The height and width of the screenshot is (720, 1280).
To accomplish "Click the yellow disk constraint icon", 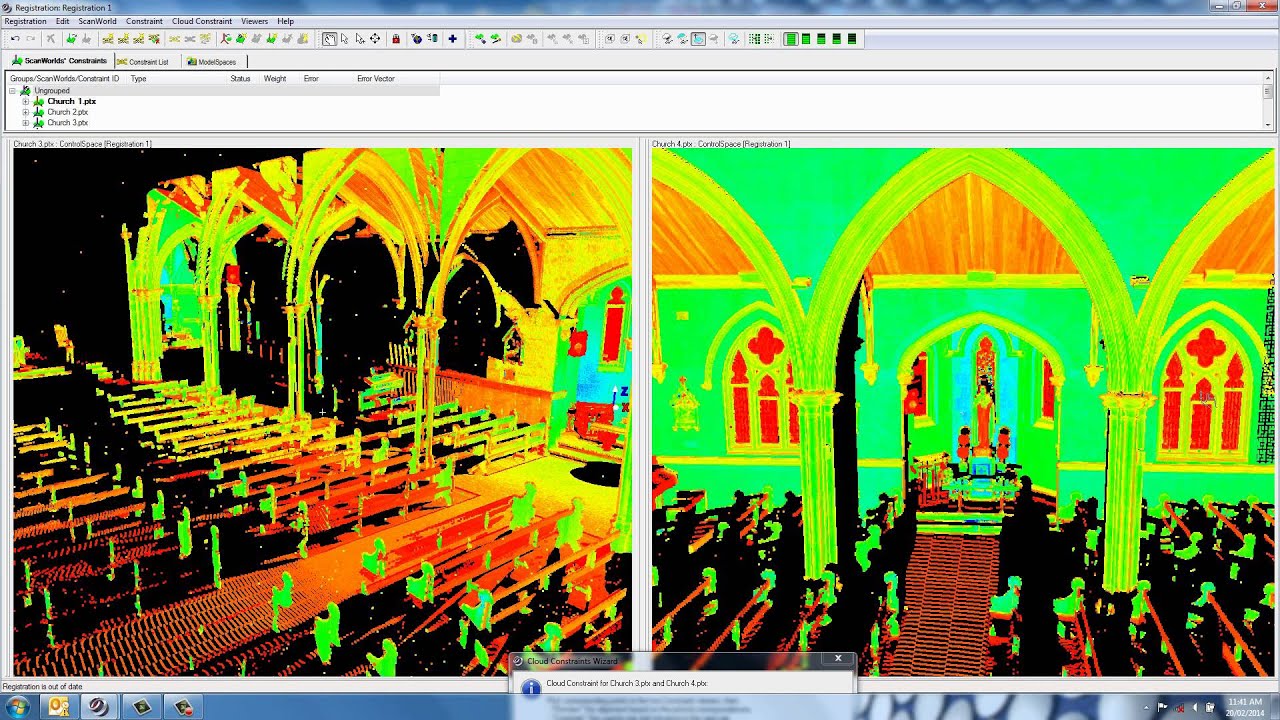I will click(x=516, y=39).
